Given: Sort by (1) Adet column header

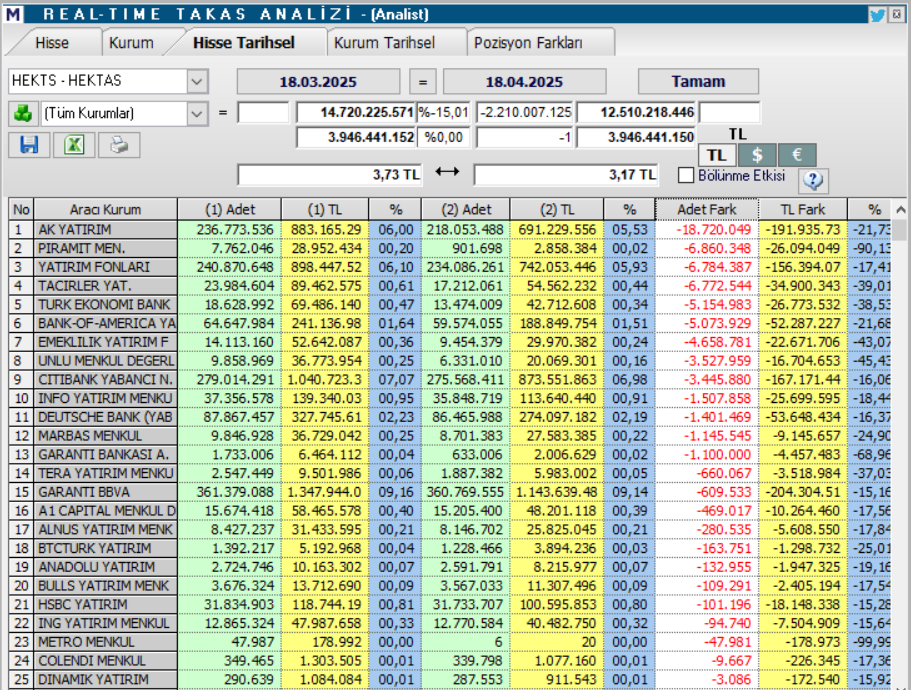Looking at the screenshot, I should (230, 210).
